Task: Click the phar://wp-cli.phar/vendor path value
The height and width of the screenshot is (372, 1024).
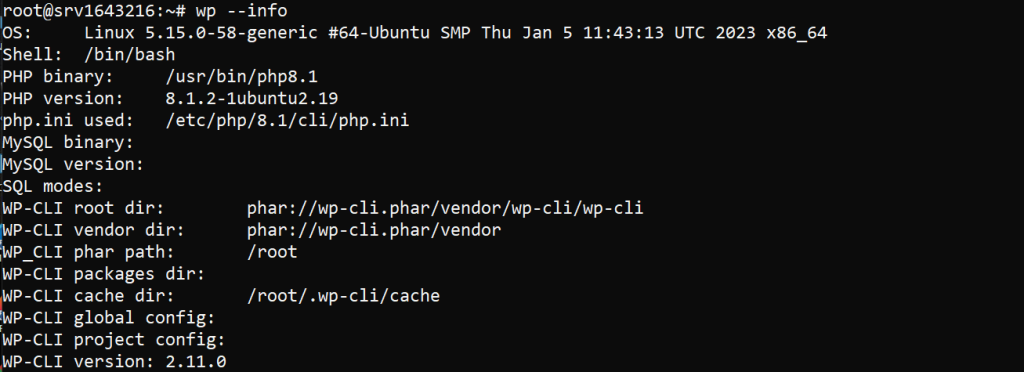Action: (374, 230)
